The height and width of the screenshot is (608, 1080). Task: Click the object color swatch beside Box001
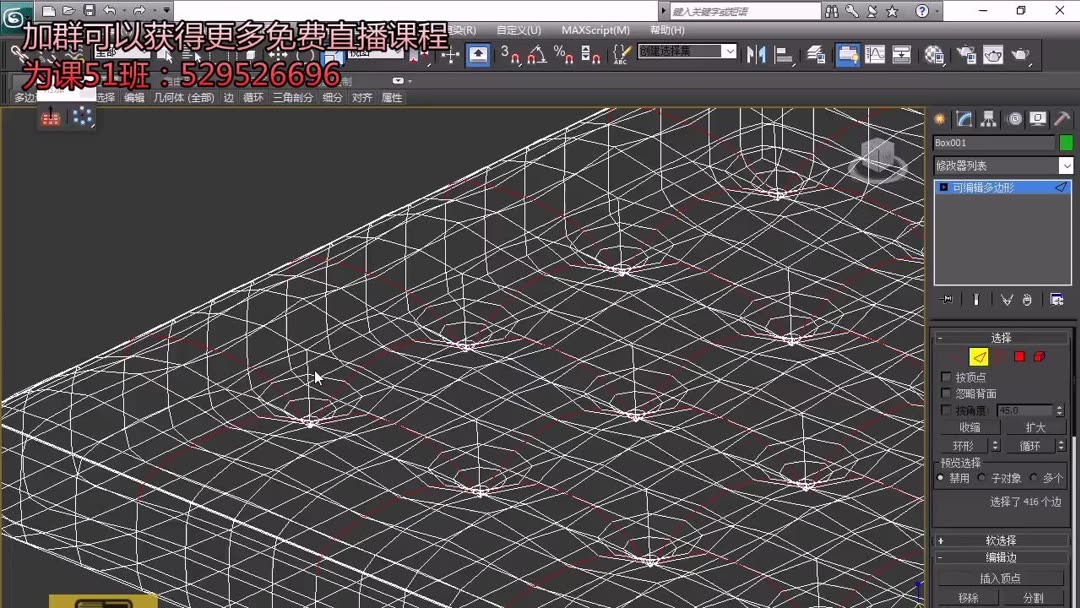coord(1066,142)
